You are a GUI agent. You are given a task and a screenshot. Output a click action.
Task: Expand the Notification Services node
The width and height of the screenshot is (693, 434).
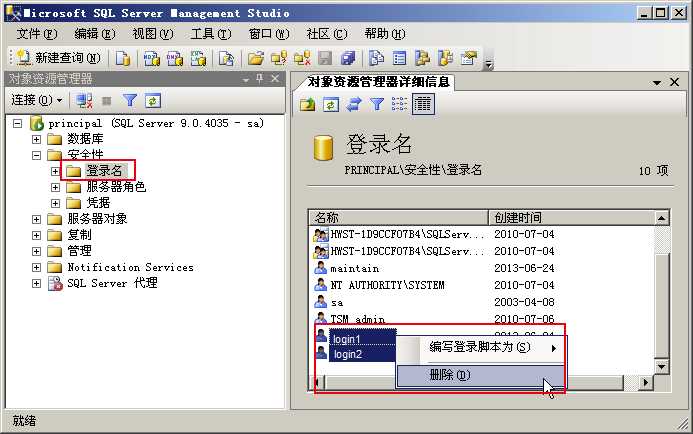pos(36,267)
